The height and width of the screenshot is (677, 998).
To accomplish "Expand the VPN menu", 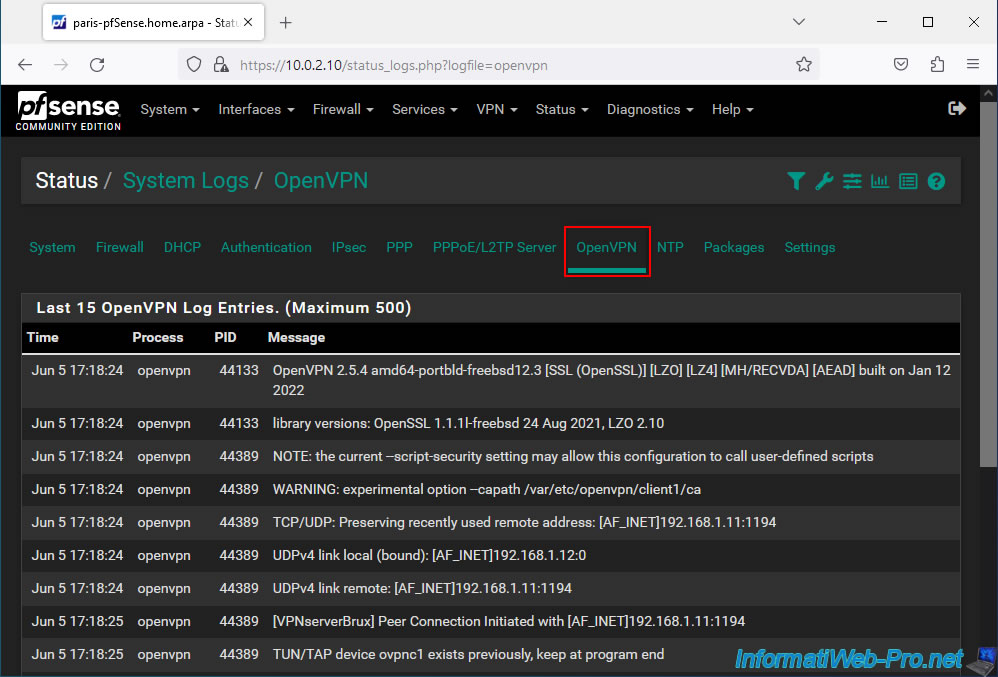I will (497, 109).
